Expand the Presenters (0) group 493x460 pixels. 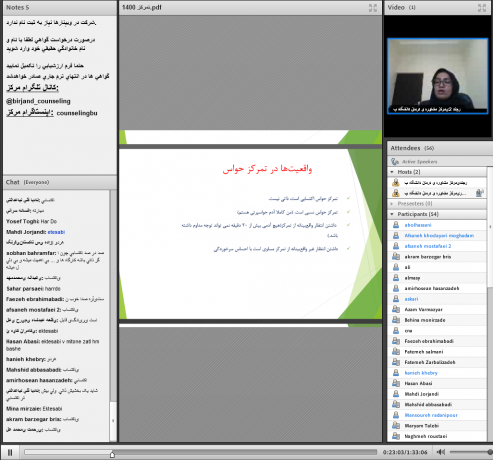[392, 204]
